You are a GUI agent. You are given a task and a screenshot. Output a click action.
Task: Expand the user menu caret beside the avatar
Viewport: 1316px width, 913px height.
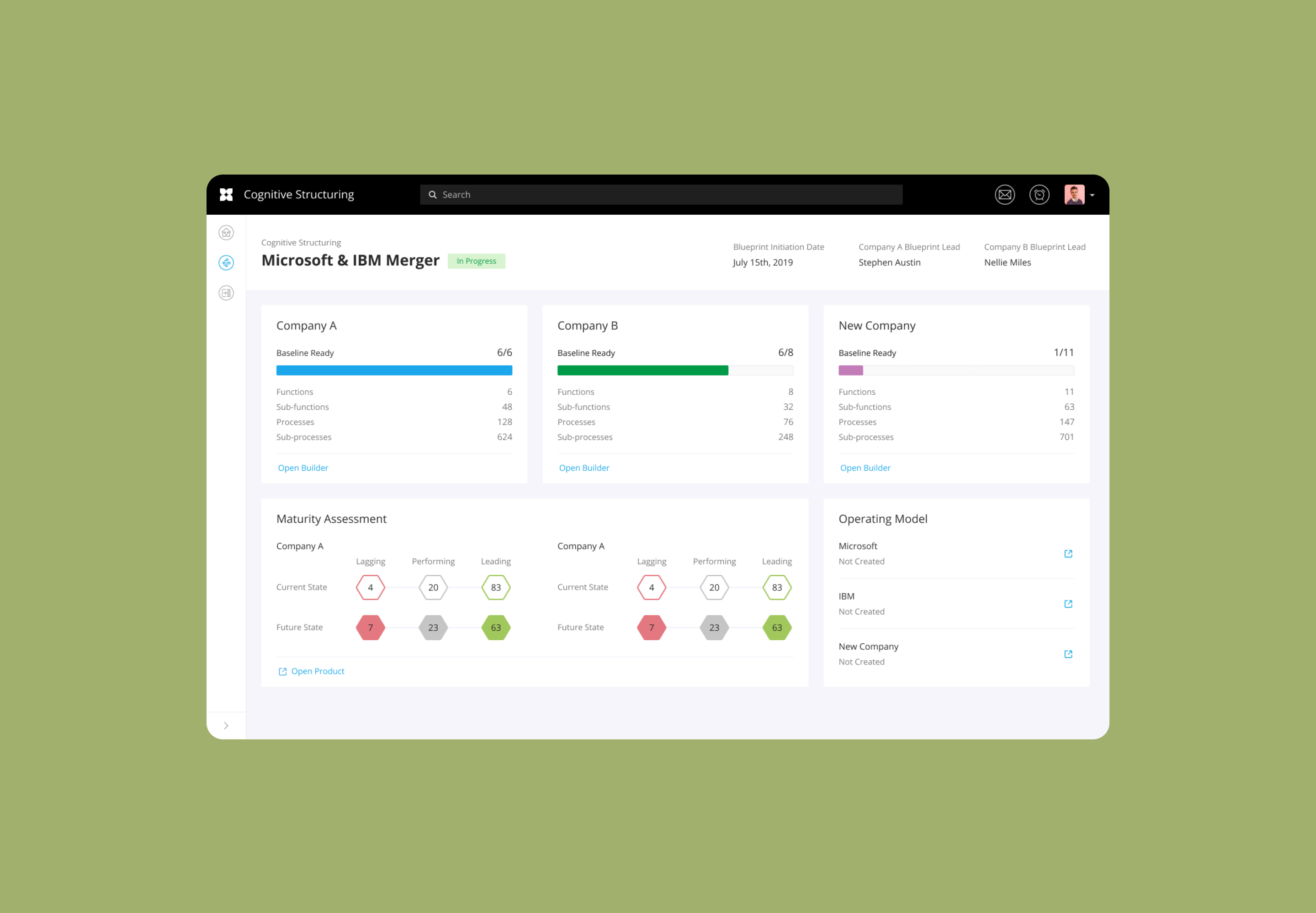[1092, 195]
